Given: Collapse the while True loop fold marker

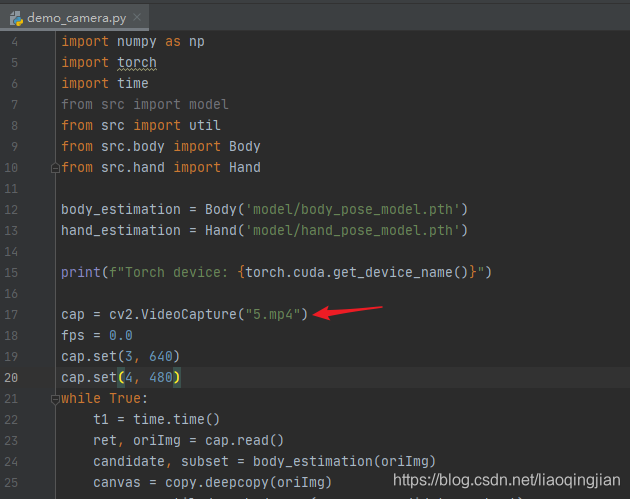Looking at the screenshot, I should pyautogui.click(x=55, y=399).
